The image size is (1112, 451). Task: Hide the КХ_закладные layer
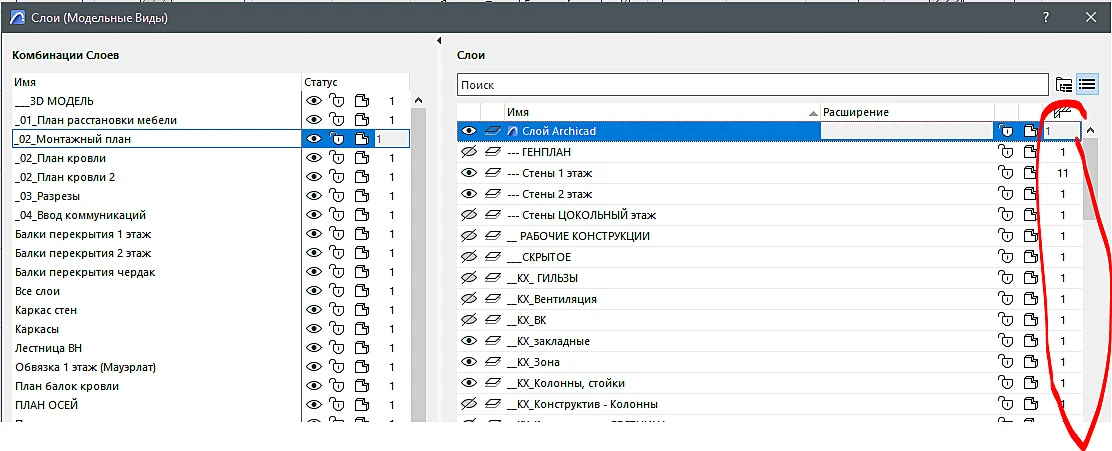tap(468, 341)
